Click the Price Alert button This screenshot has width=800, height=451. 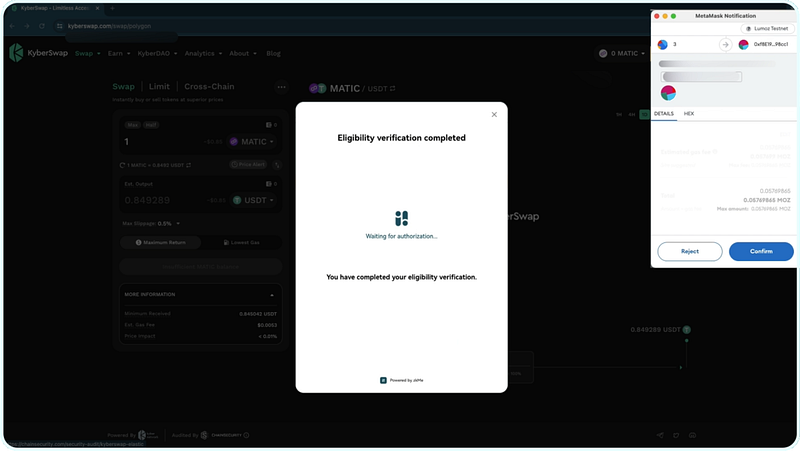coord(248,164)
